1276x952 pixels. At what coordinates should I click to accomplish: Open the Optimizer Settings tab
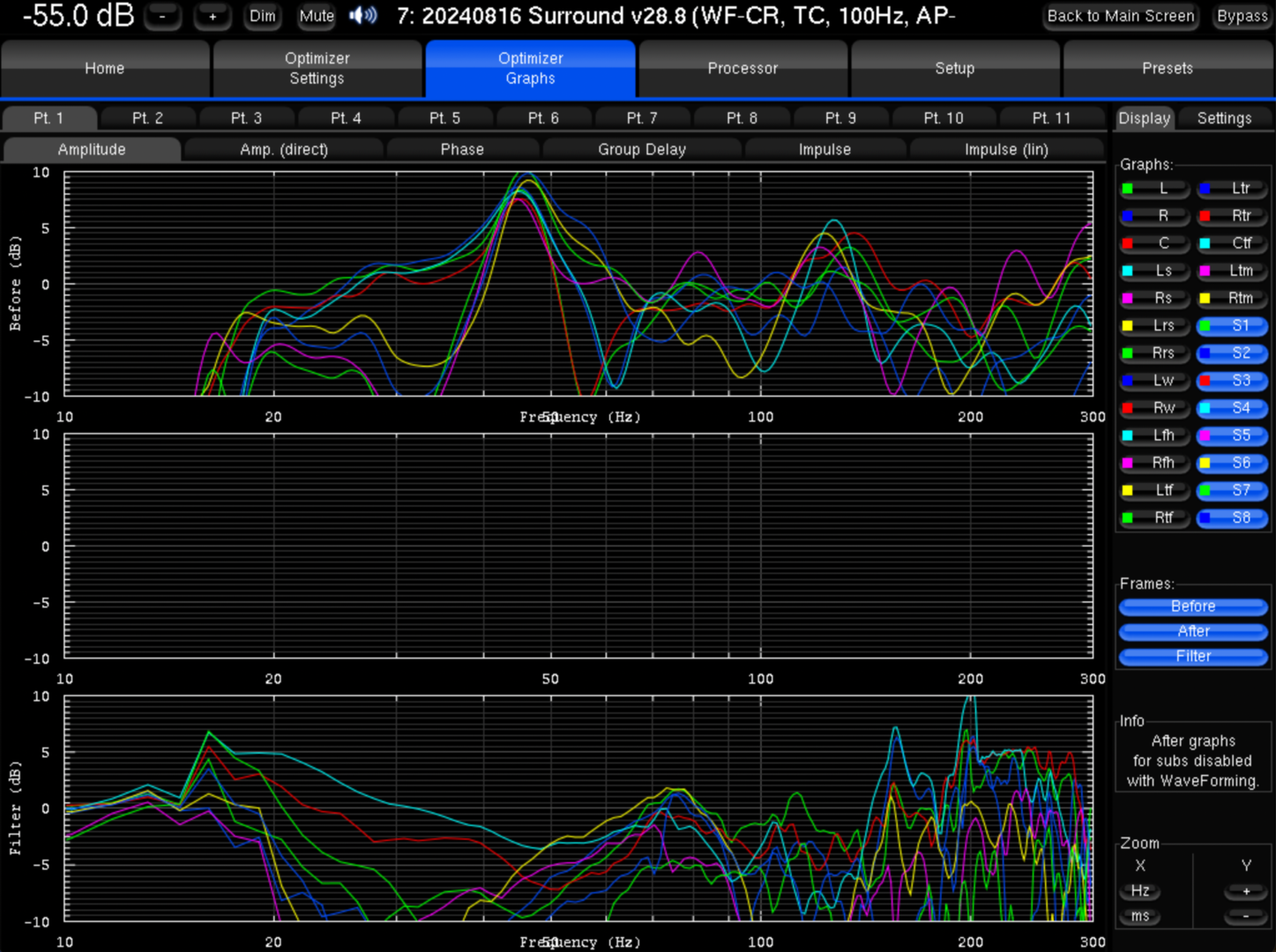coord(317,69)
